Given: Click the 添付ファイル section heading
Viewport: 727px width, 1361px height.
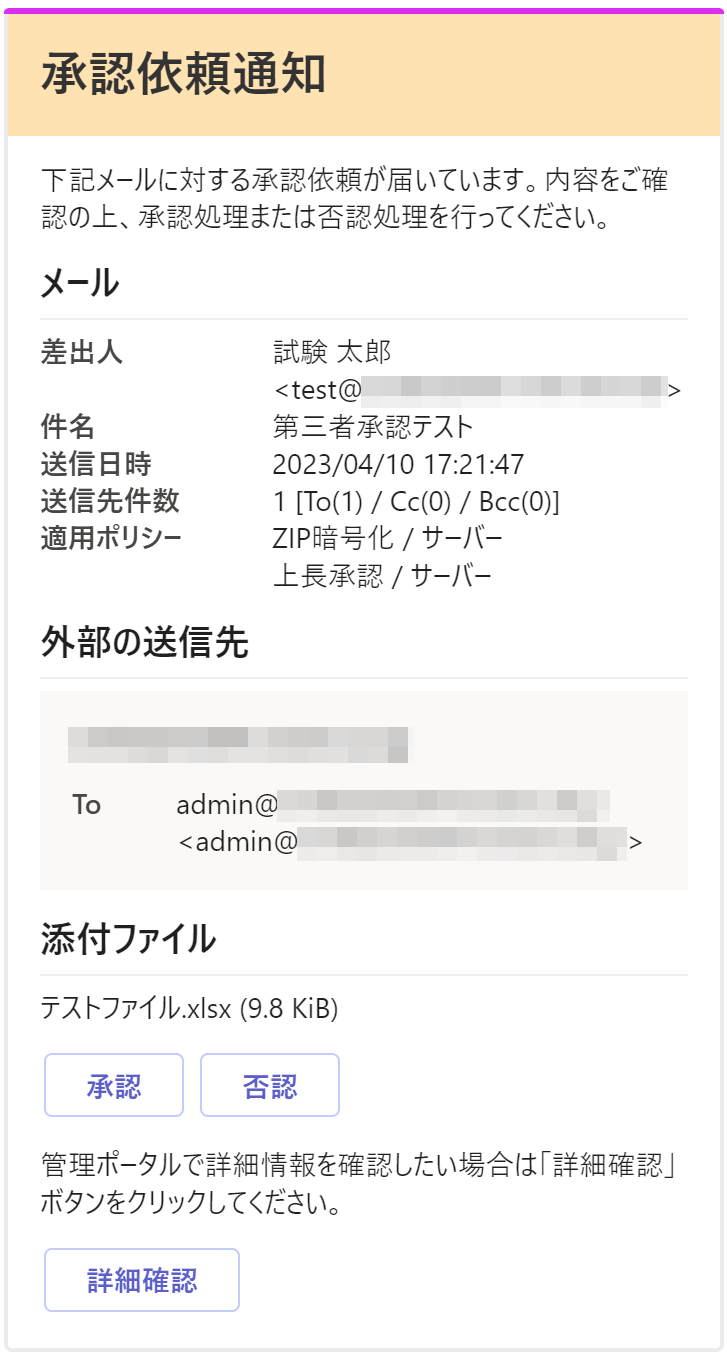Looking at the screenshot, I should click(x=128, y=939).
